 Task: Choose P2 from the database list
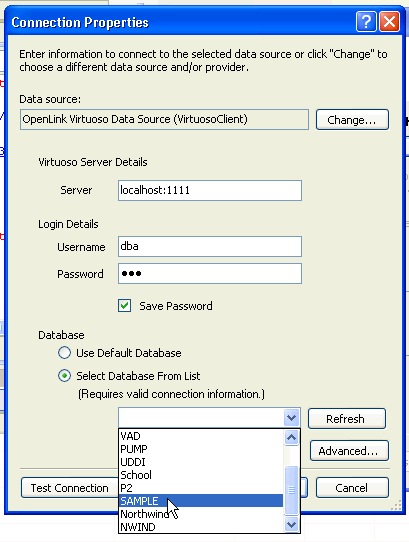click(201, 488)
